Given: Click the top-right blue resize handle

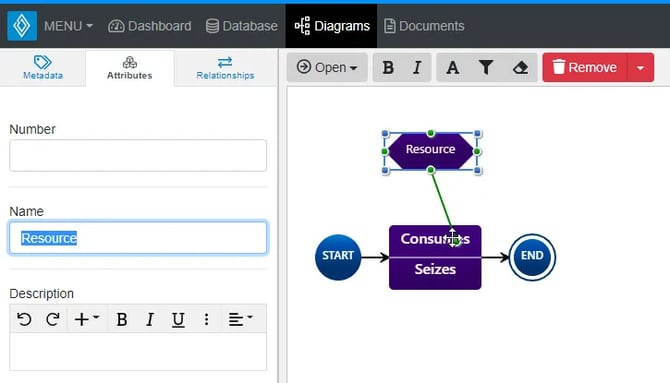Looking at the screenshot, I should (x=478, y=134).
